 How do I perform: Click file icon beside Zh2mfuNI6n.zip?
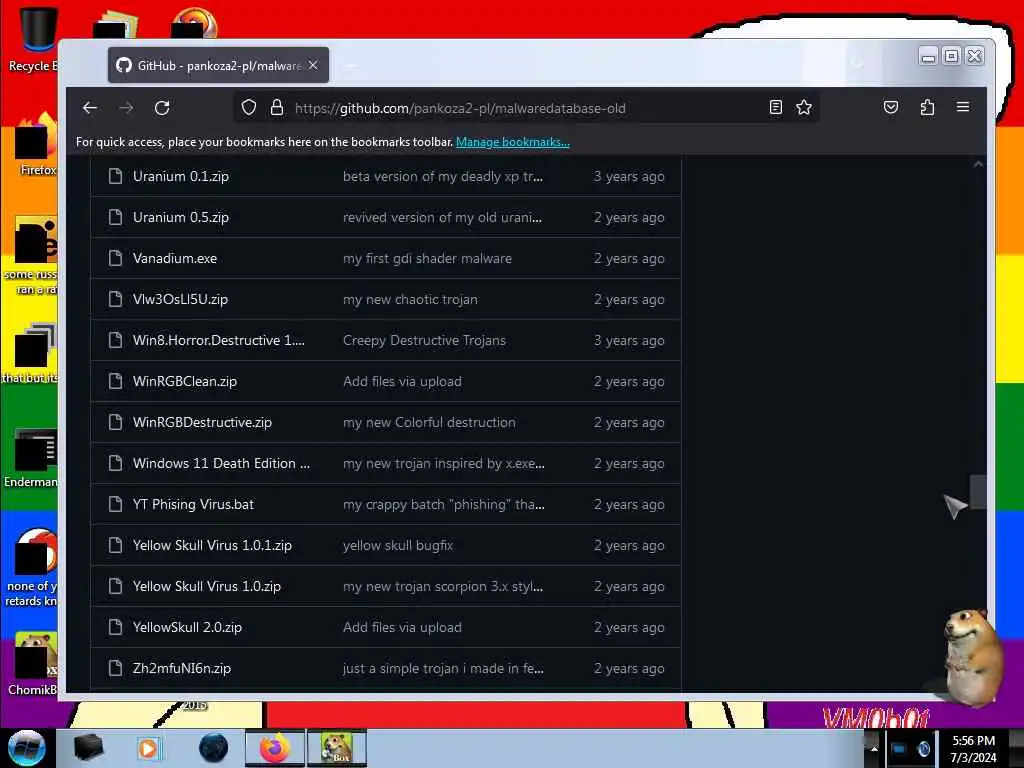coord(116,669)
